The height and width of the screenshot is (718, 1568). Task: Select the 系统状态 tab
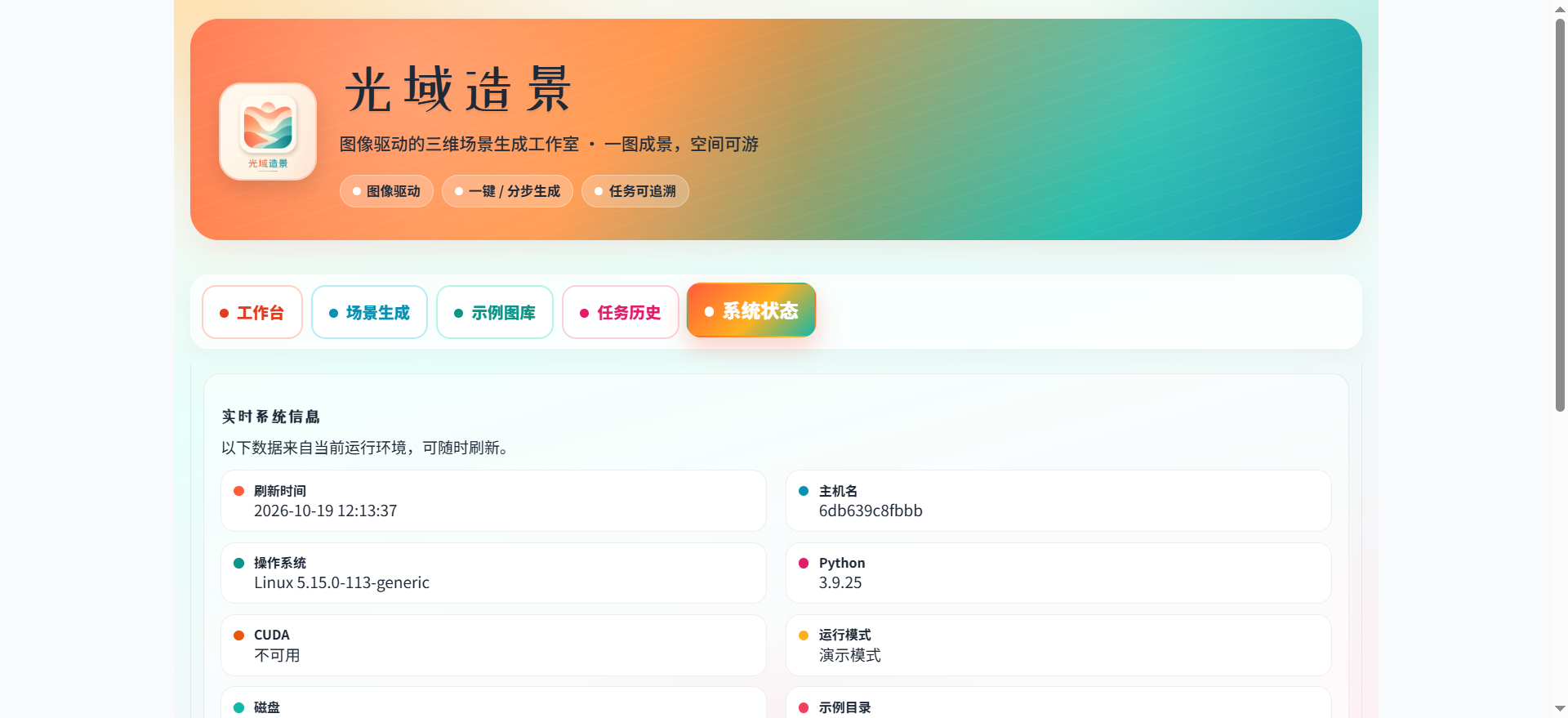coord(751,310)
